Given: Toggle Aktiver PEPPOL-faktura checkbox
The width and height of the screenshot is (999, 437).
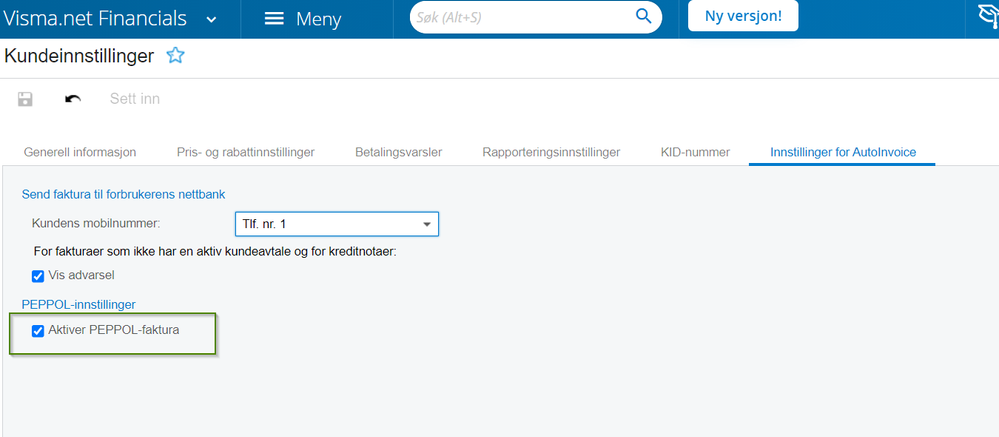Looking at the screenshot, I should click(x=38, y=331).
